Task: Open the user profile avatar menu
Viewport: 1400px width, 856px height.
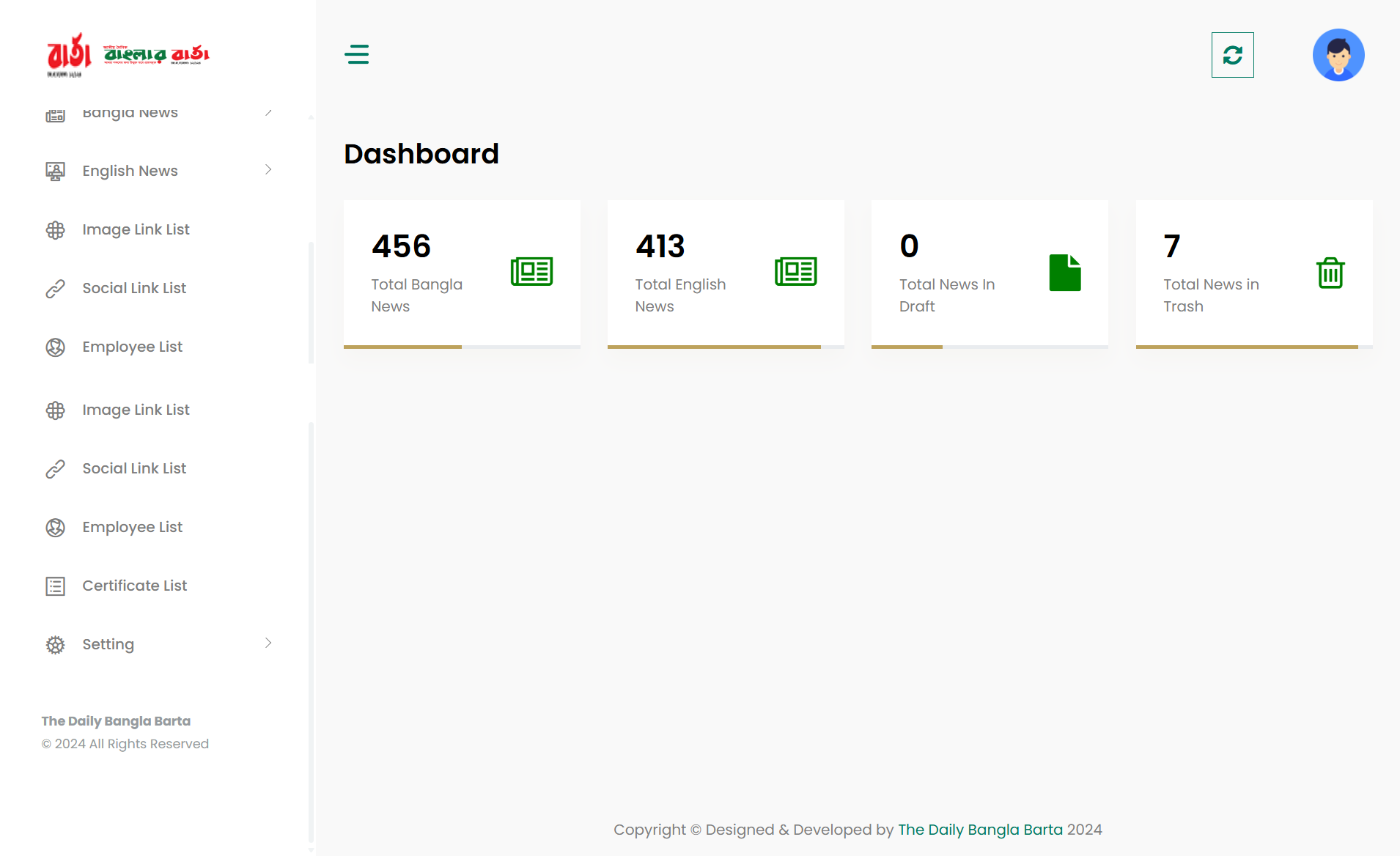Action: click(x=1338, y=54)
